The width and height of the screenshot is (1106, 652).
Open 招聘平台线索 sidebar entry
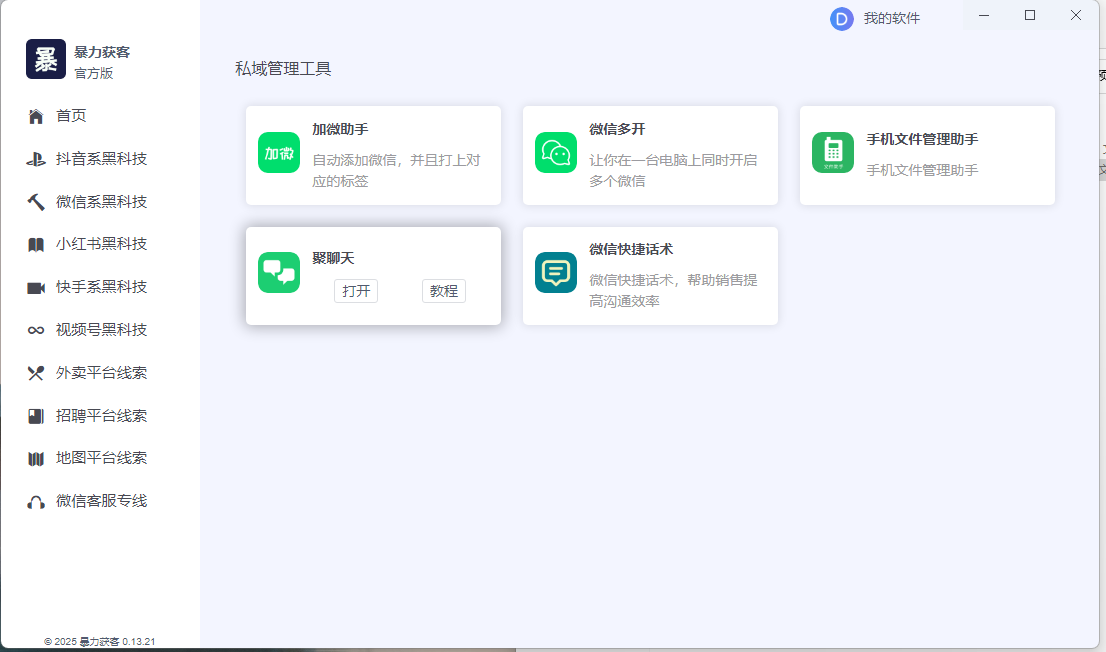point(101,416)
